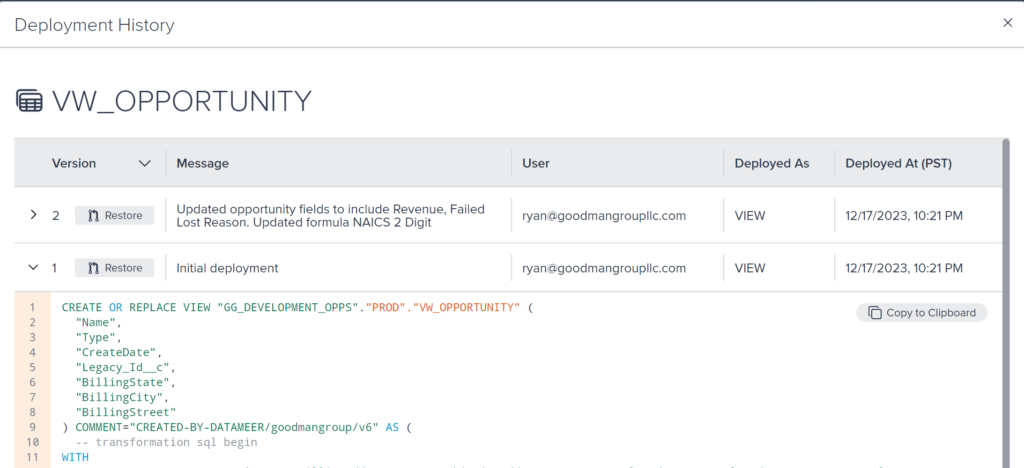Viewport: 1024px width, 468px height.
Task: Click the WITH keyword on line 11
Action: tap(75, 458)
